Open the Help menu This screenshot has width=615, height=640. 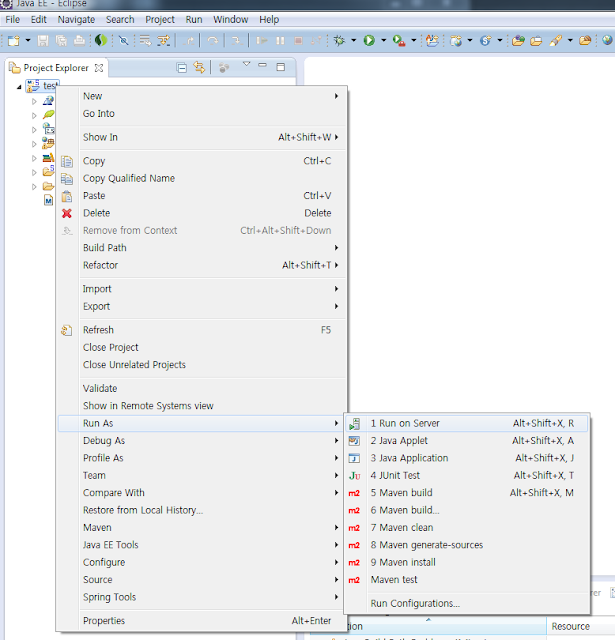pyautogui.click(x=269, y=20)
